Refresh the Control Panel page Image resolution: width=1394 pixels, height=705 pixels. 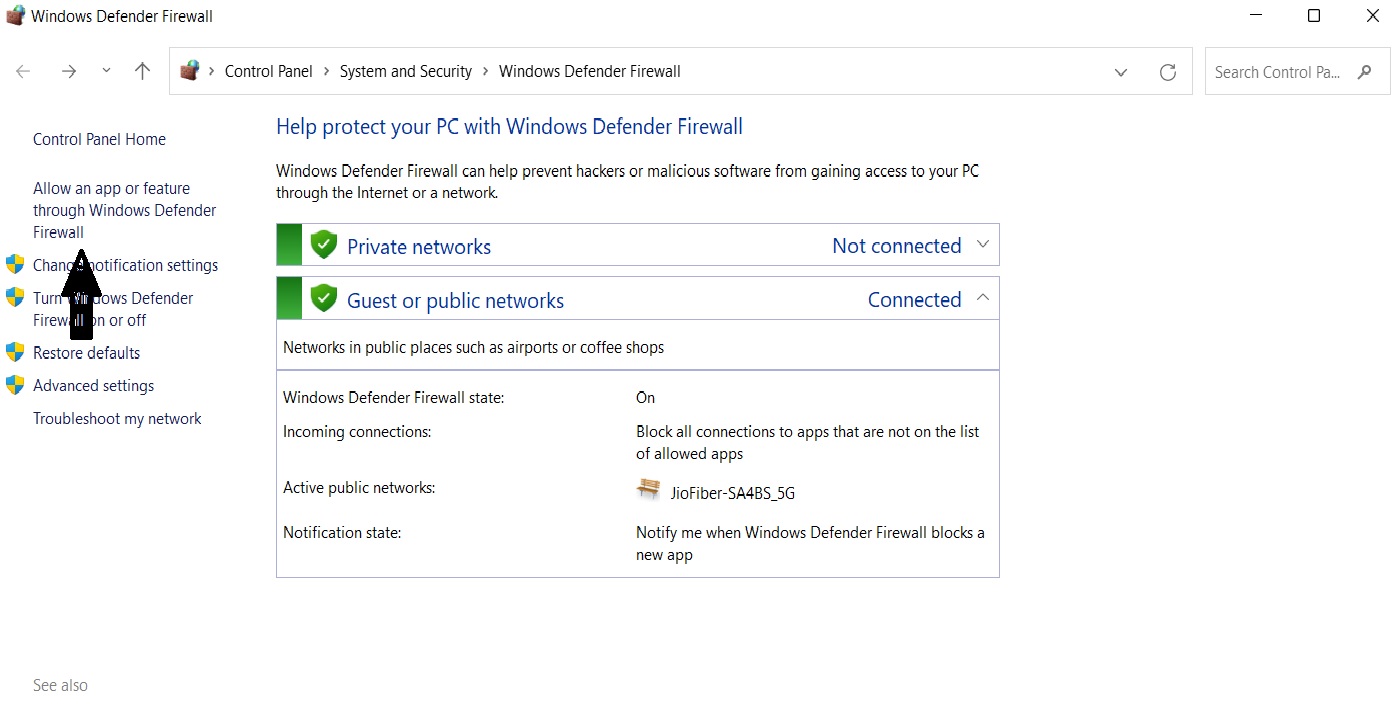[x=1167, y=72]
